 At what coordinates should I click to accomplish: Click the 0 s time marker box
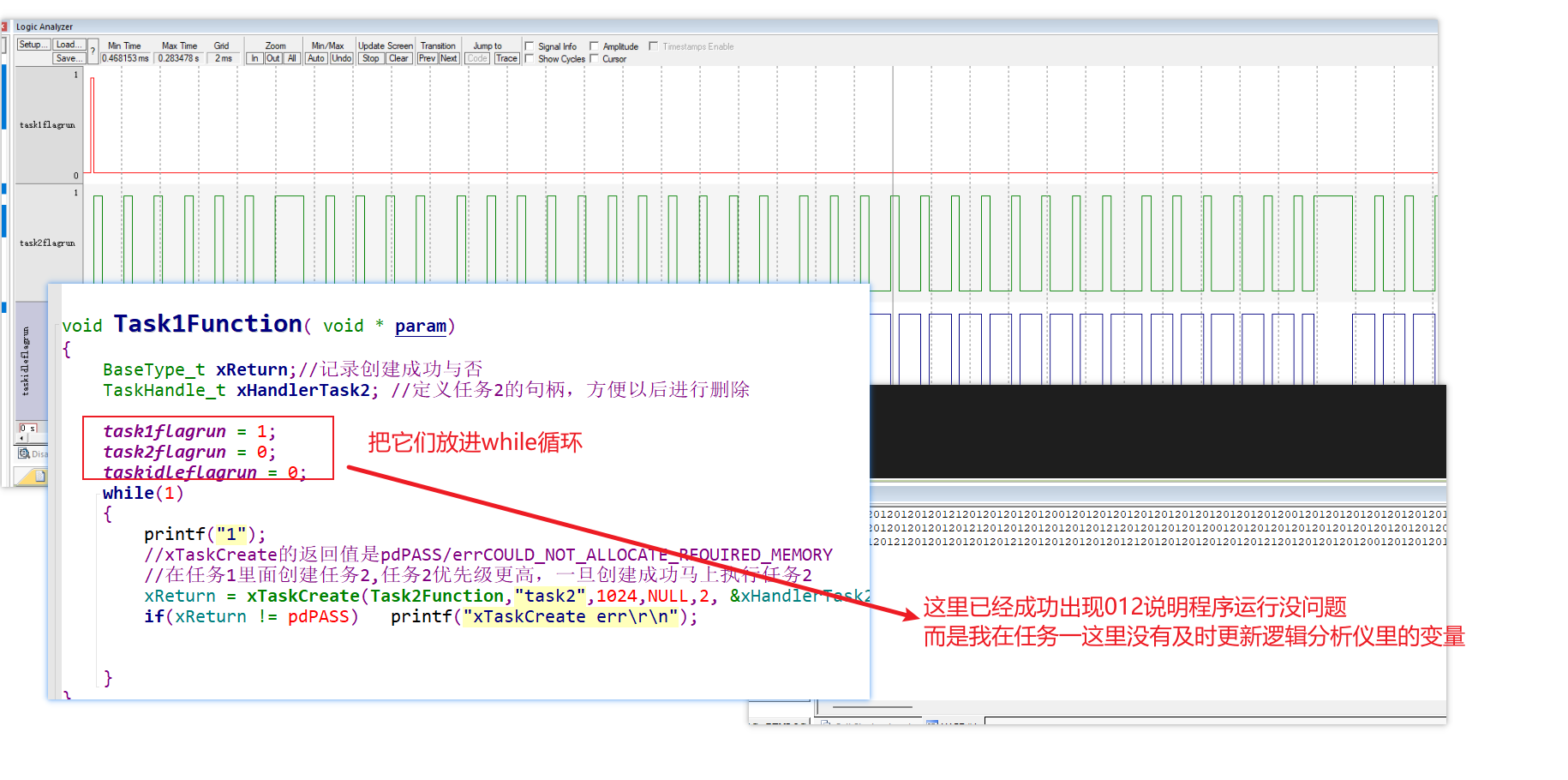coord(28,428)
